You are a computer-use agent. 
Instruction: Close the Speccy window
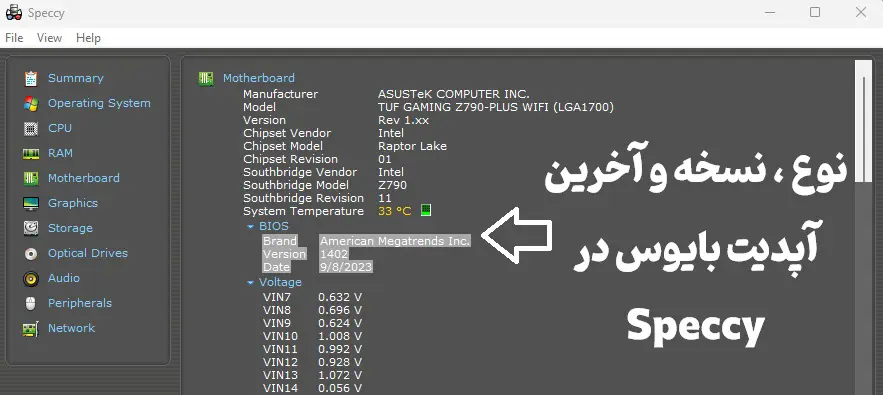click(x=860, y=12)
